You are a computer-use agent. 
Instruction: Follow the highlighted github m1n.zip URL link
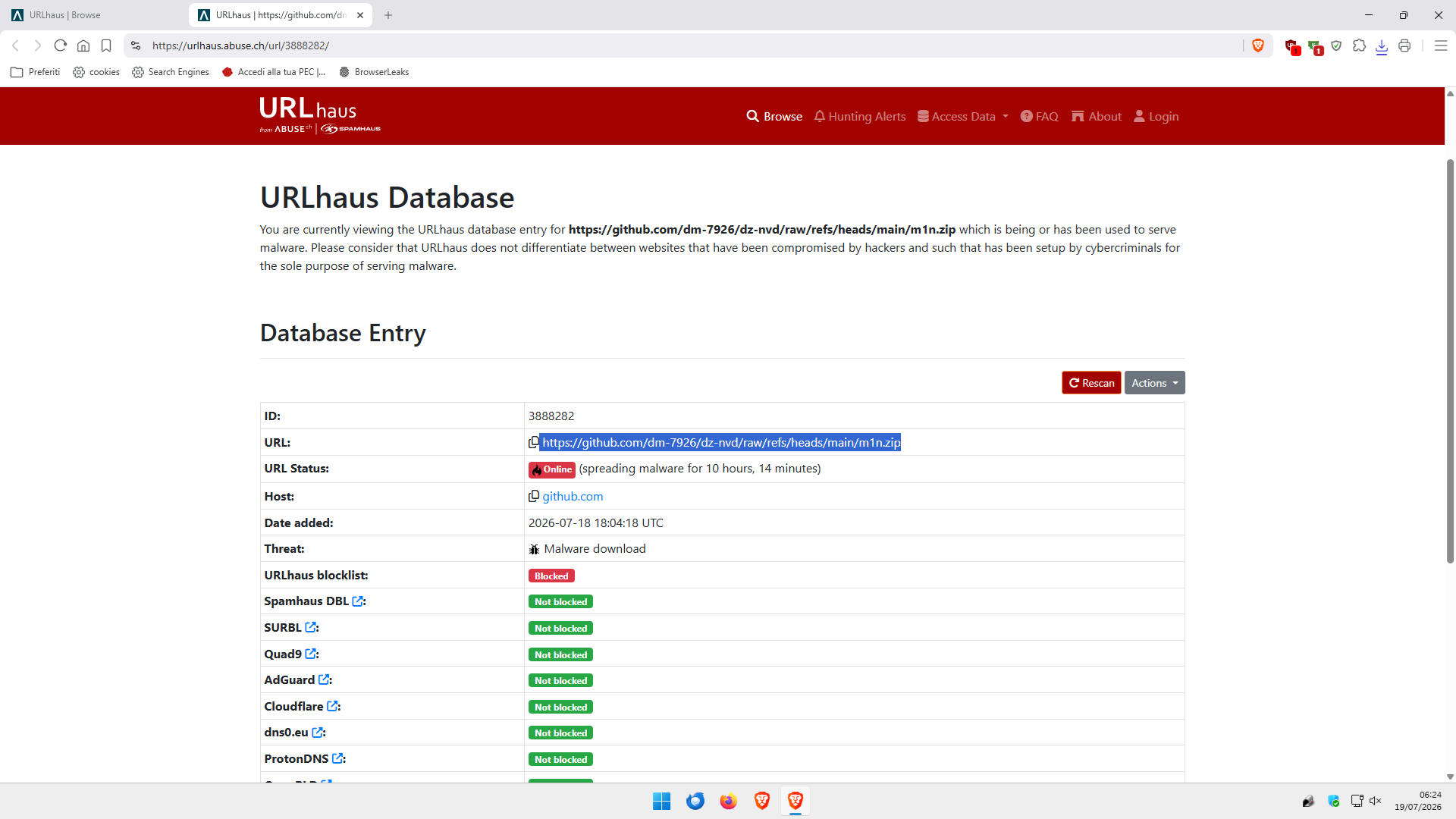click(x=721, y=442)
